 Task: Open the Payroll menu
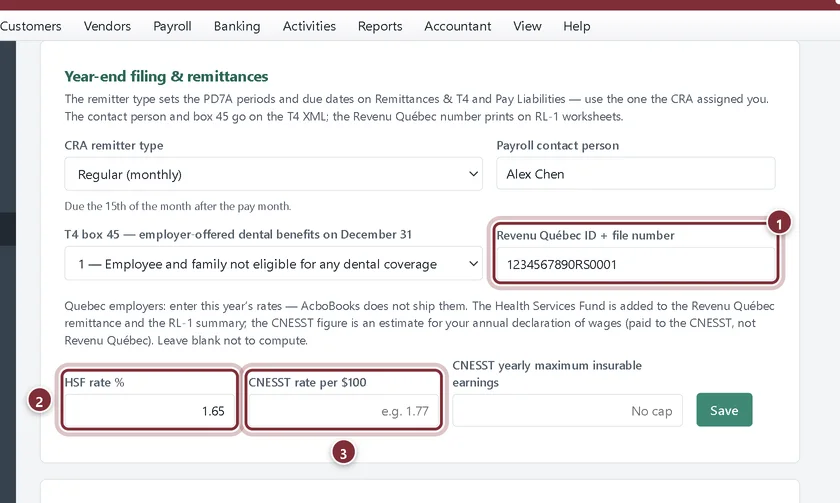[x=172, y=26]
